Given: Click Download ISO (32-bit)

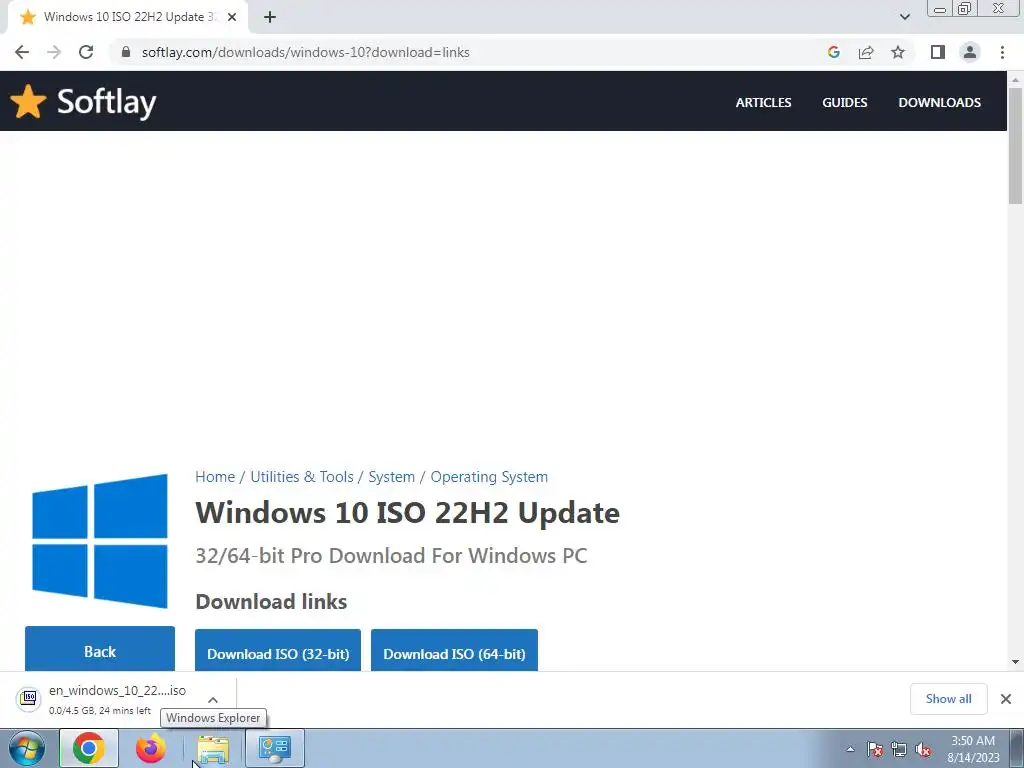Looking at the screenshot, I should coord(278,651).
